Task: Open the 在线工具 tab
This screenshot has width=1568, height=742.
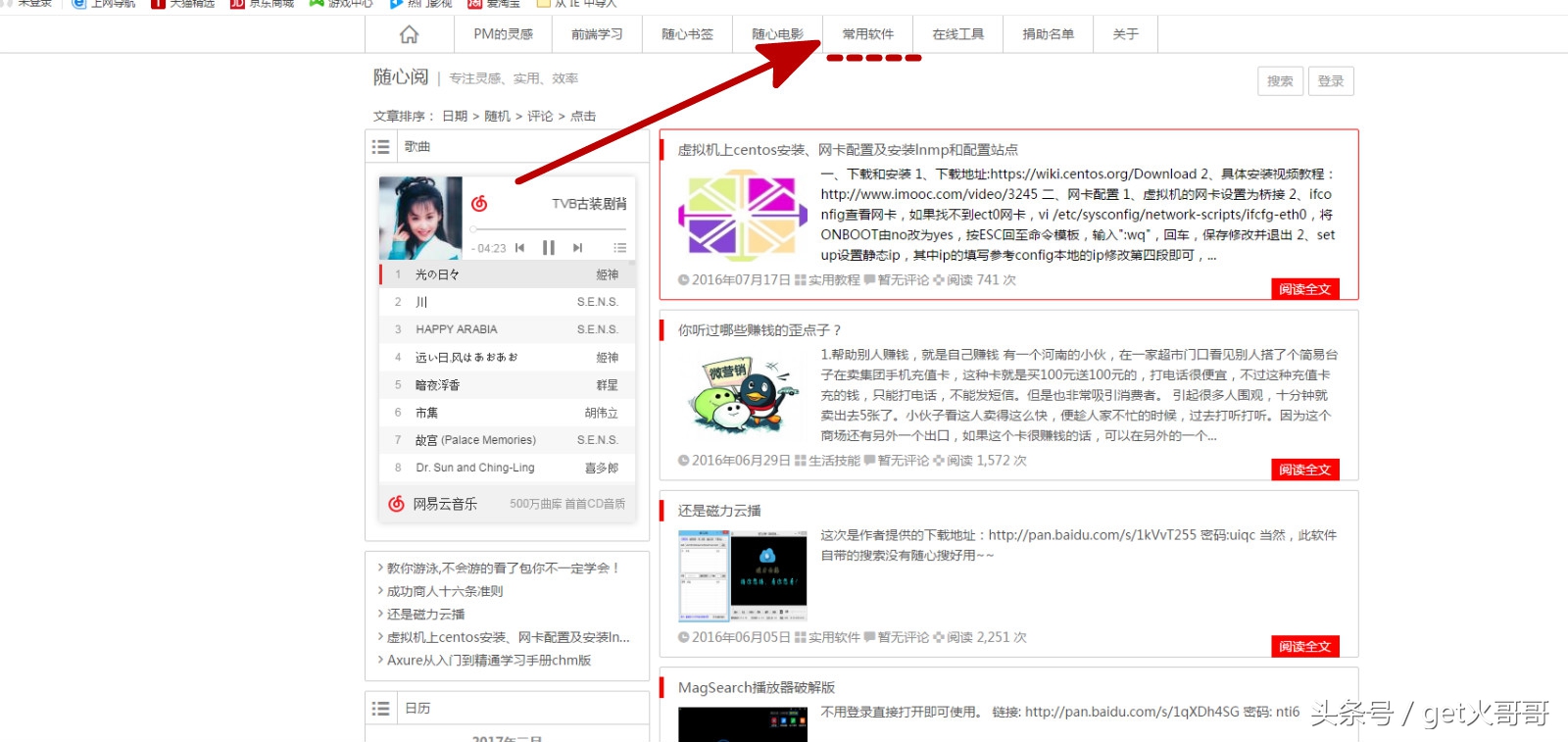Action: pos(957,34)
